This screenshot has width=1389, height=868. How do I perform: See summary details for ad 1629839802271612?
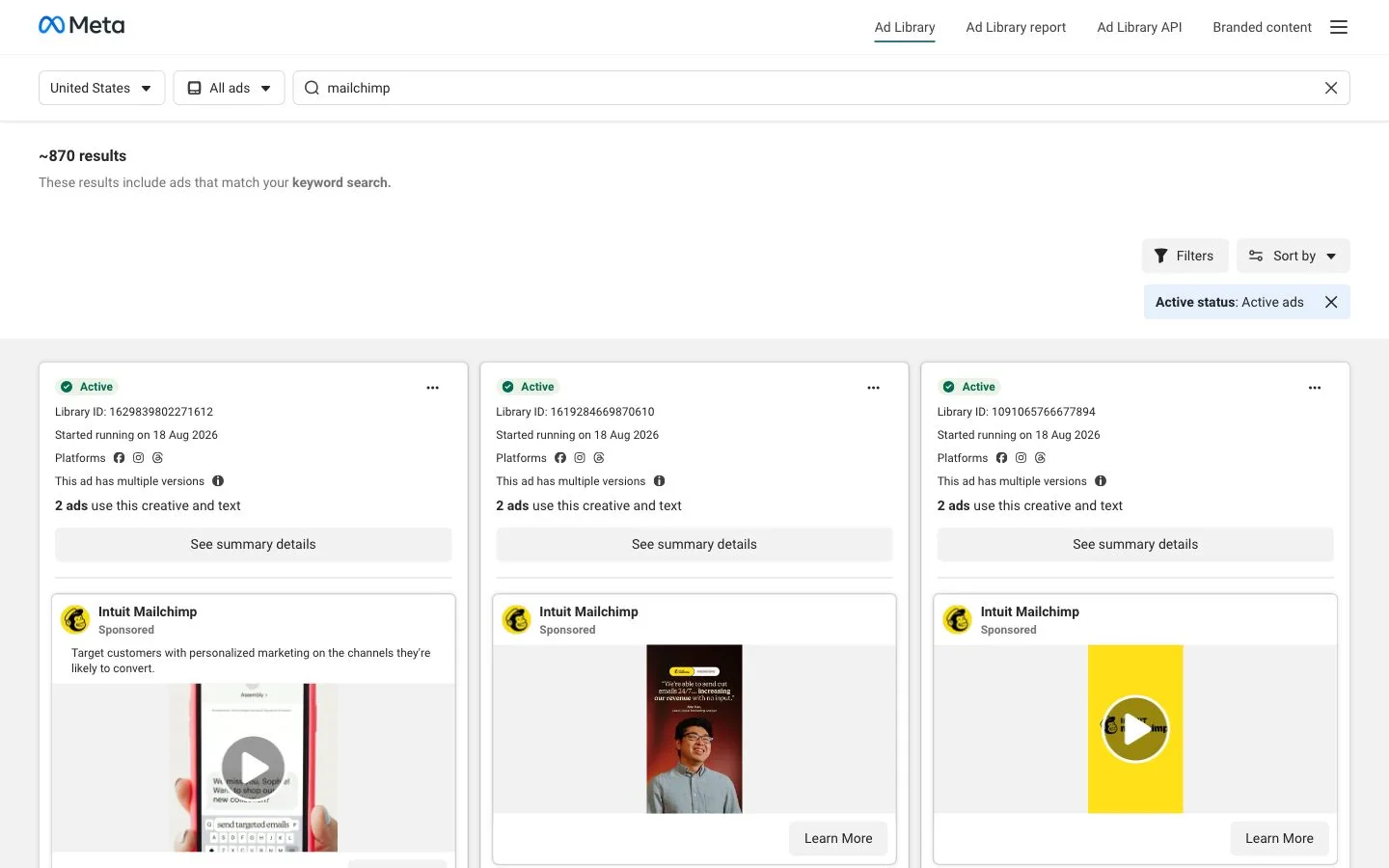253,545
